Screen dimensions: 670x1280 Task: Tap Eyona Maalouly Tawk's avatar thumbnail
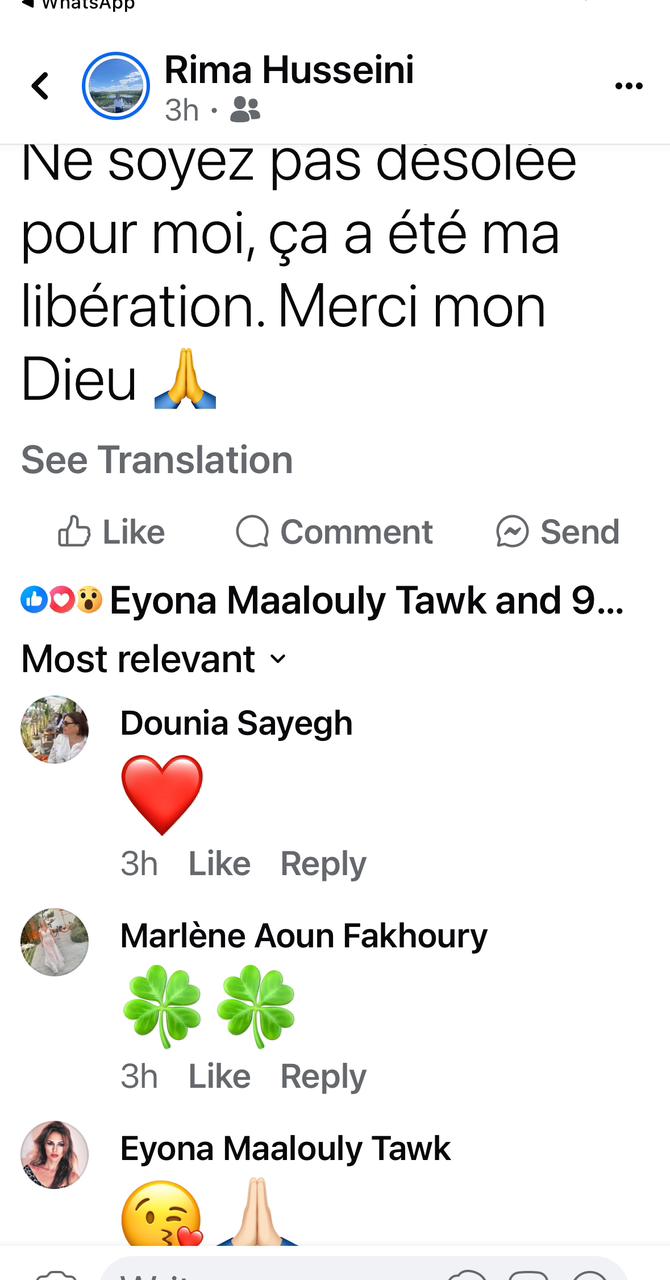[55, 1155]
